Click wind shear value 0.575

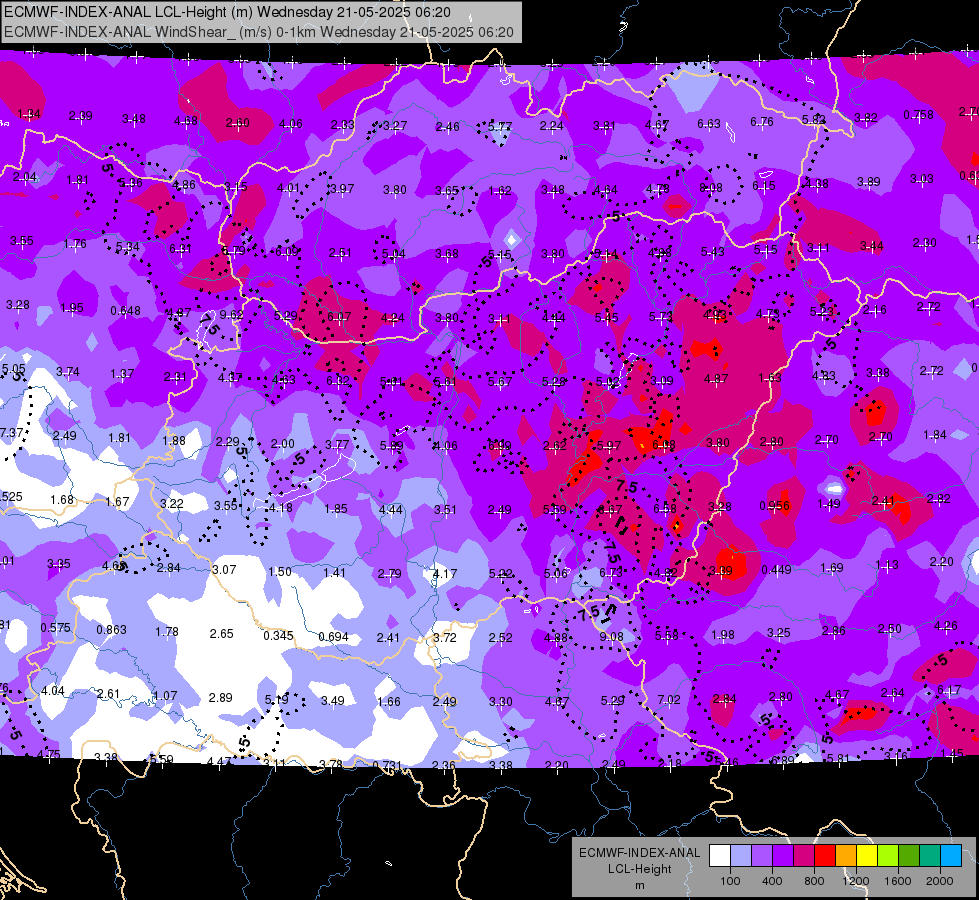click(x=56, y=628)
